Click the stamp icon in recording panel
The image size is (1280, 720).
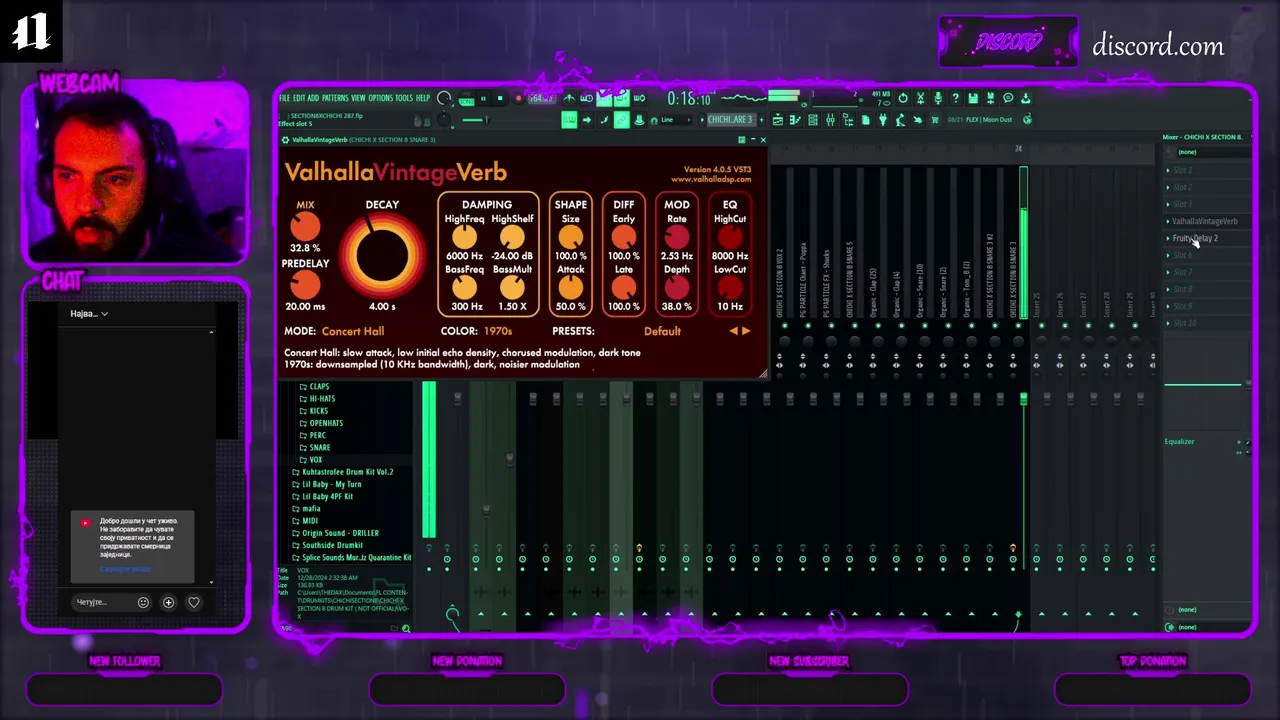[x=639, y=119]
